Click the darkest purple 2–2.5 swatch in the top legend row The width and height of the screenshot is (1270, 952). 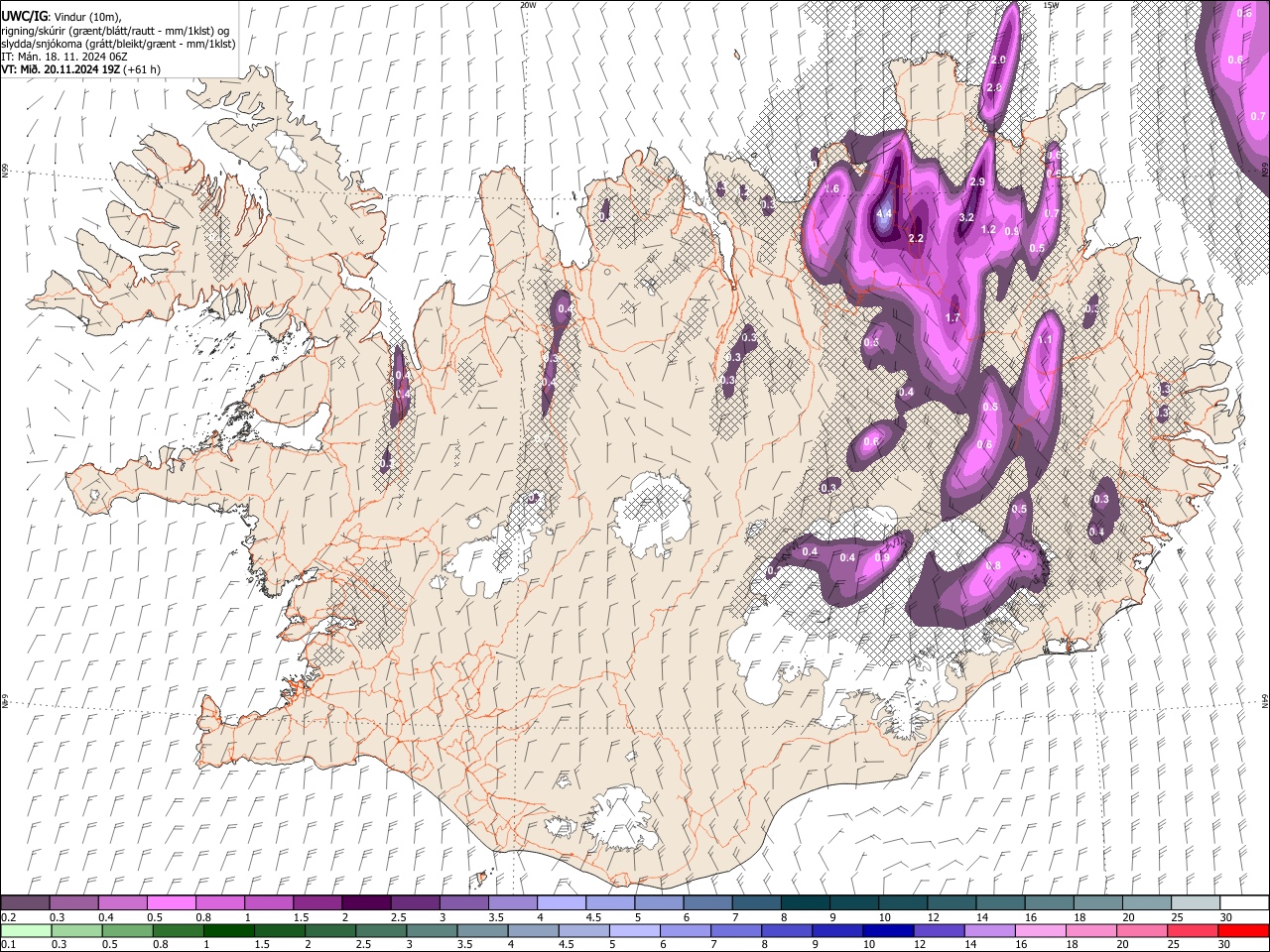click(x=365, y=902)
